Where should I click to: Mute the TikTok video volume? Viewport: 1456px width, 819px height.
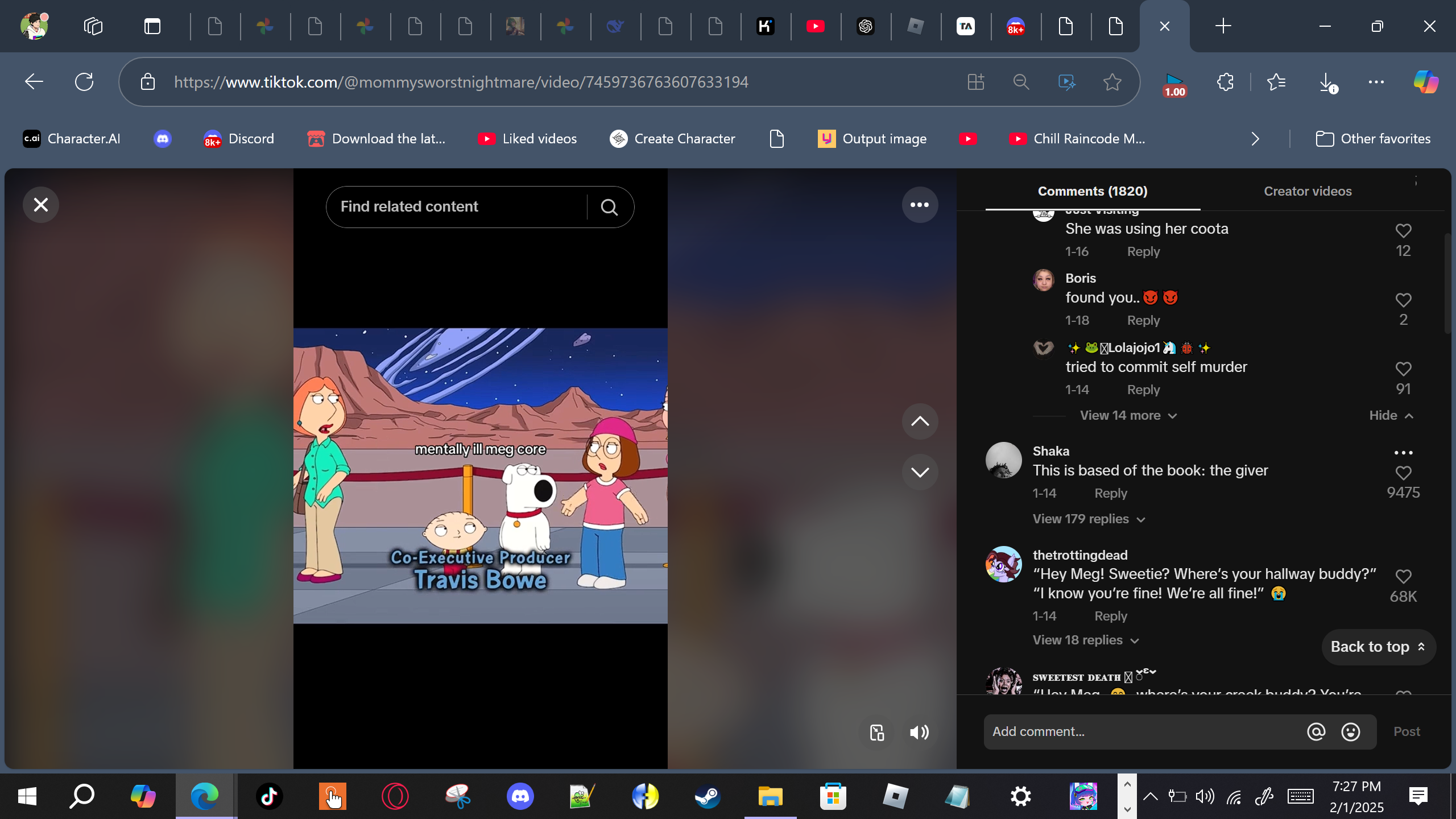tap(919, 732)
